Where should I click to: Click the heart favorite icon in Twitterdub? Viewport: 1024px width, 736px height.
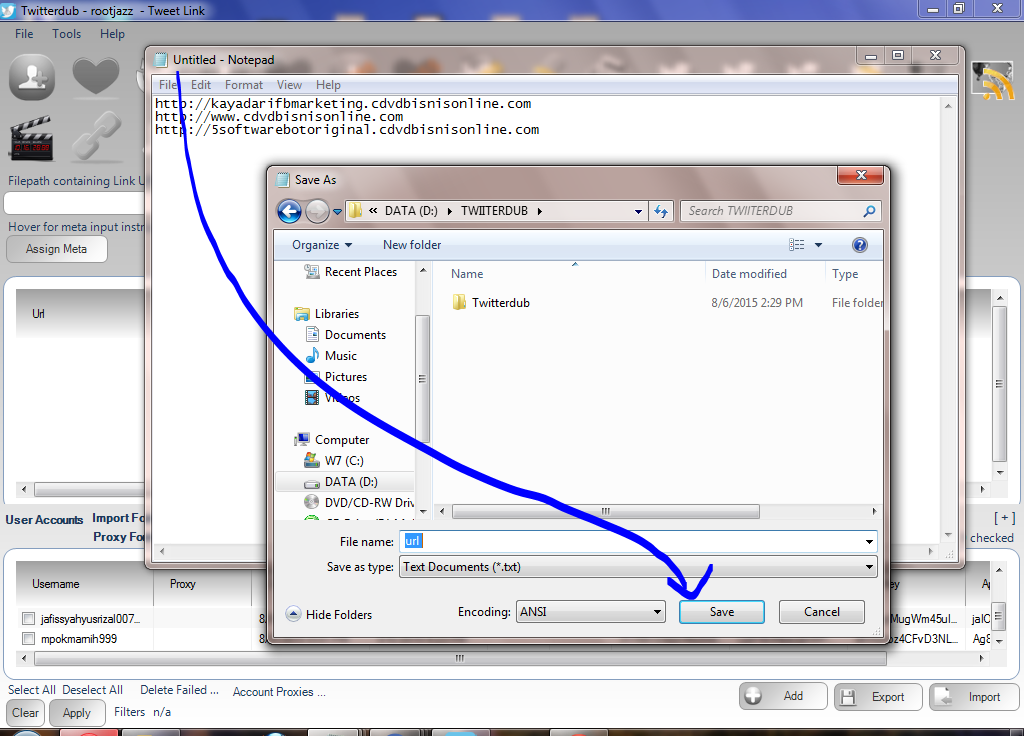[96, 76]
